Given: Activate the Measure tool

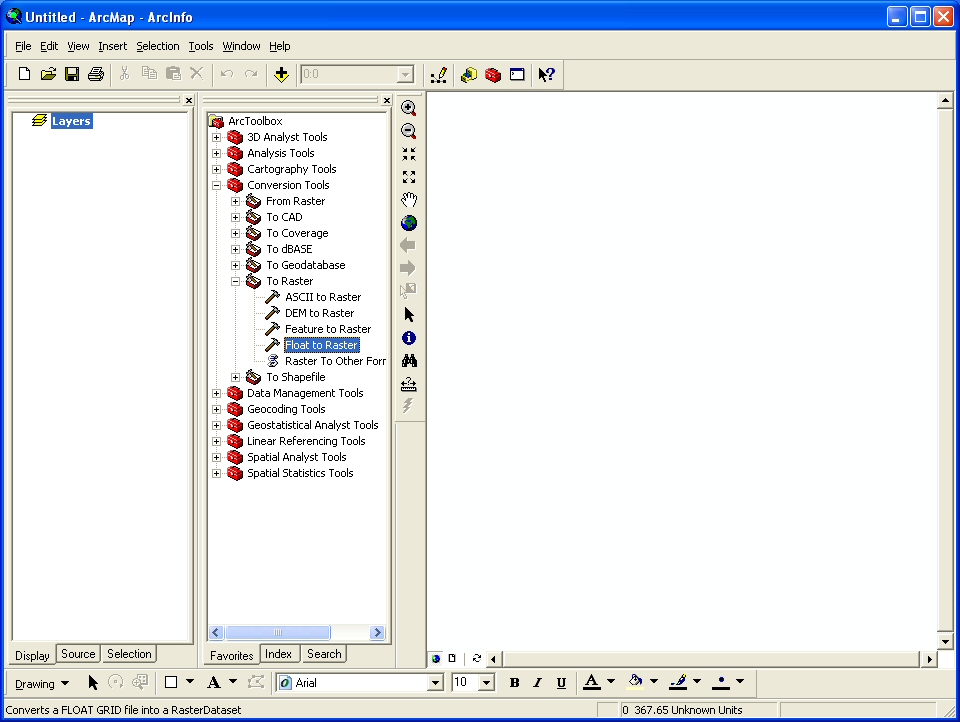Looking at the screenshot, I should click(409, 384).
